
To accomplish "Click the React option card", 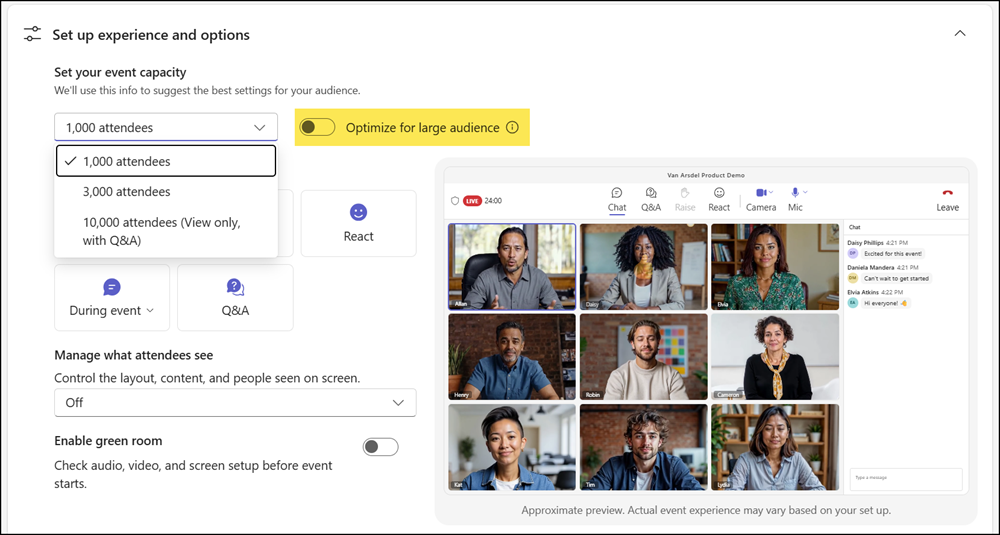I will pyautogui.click(x=358, y=223).
